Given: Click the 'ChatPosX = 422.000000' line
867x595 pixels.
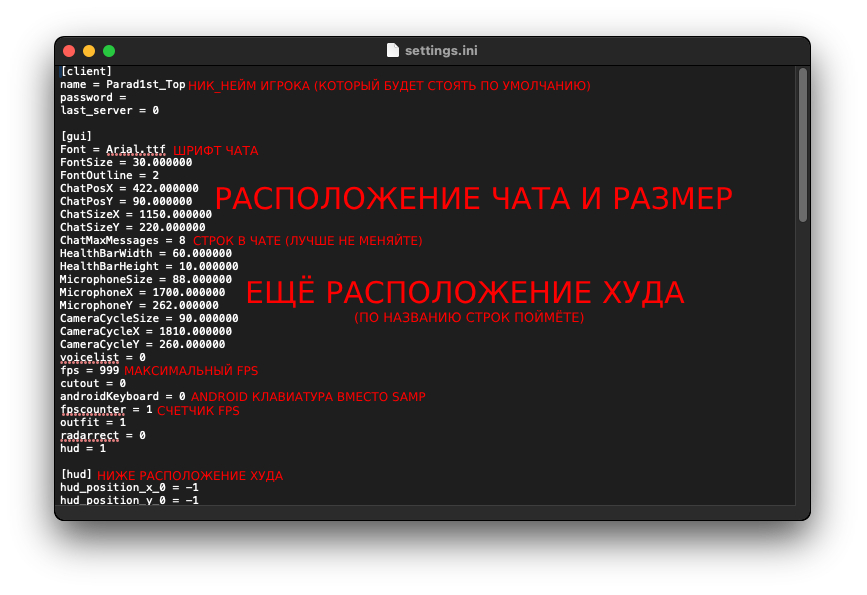Looking at the screenshot, I should (129, 188).
